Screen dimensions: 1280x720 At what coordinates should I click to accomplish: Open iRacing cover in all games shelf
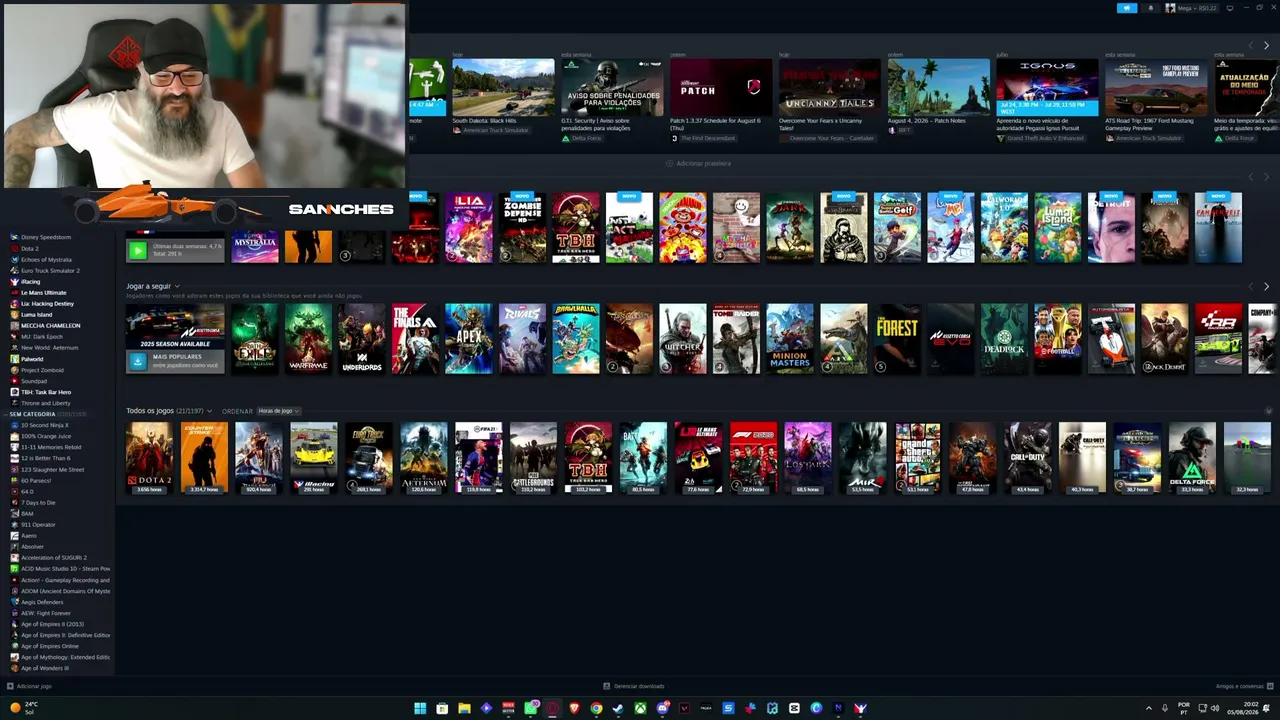point(314,458)
